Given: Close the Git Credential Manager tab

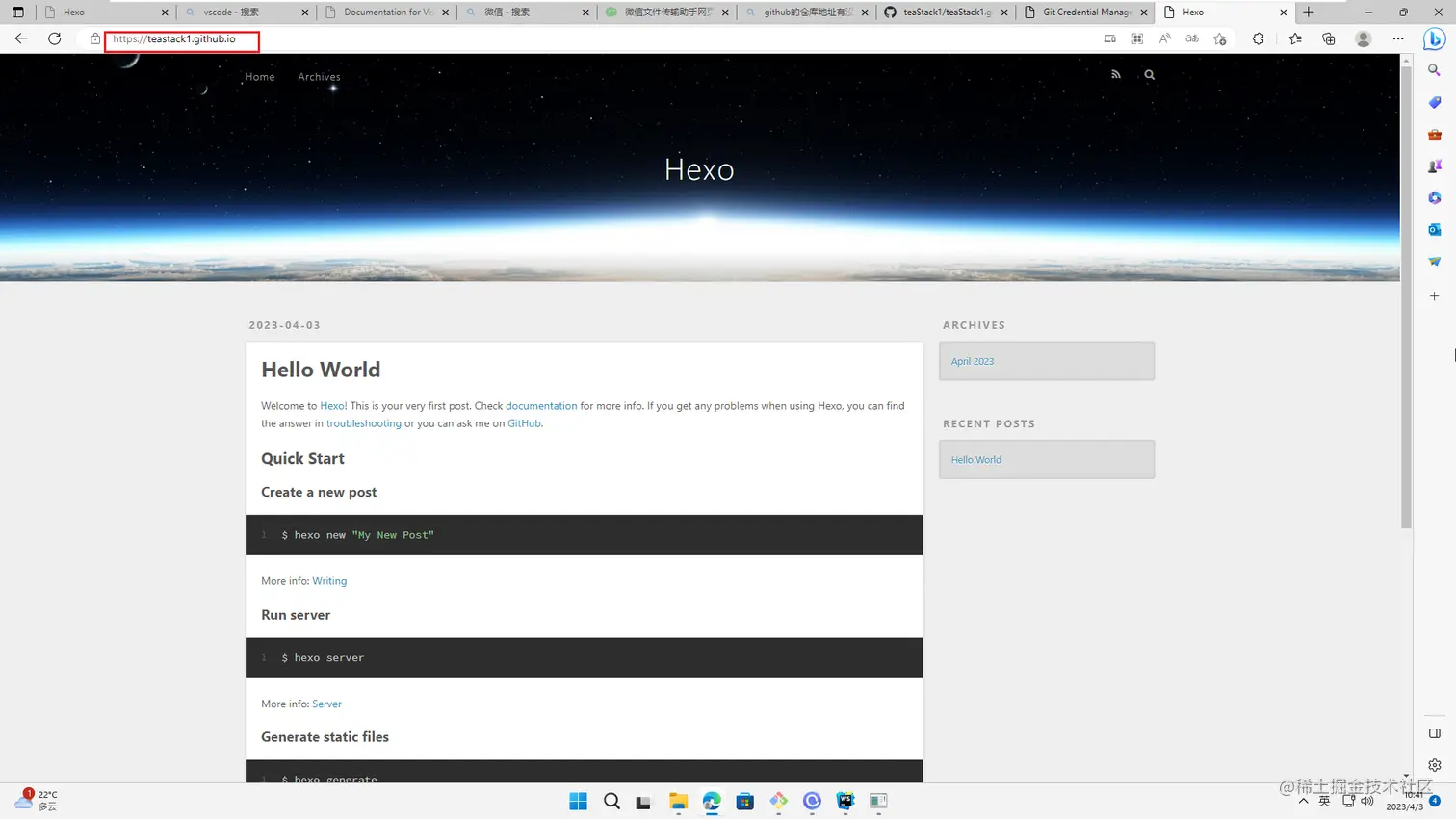Looking at the screenshot, I should click(x=1144, y=13).
